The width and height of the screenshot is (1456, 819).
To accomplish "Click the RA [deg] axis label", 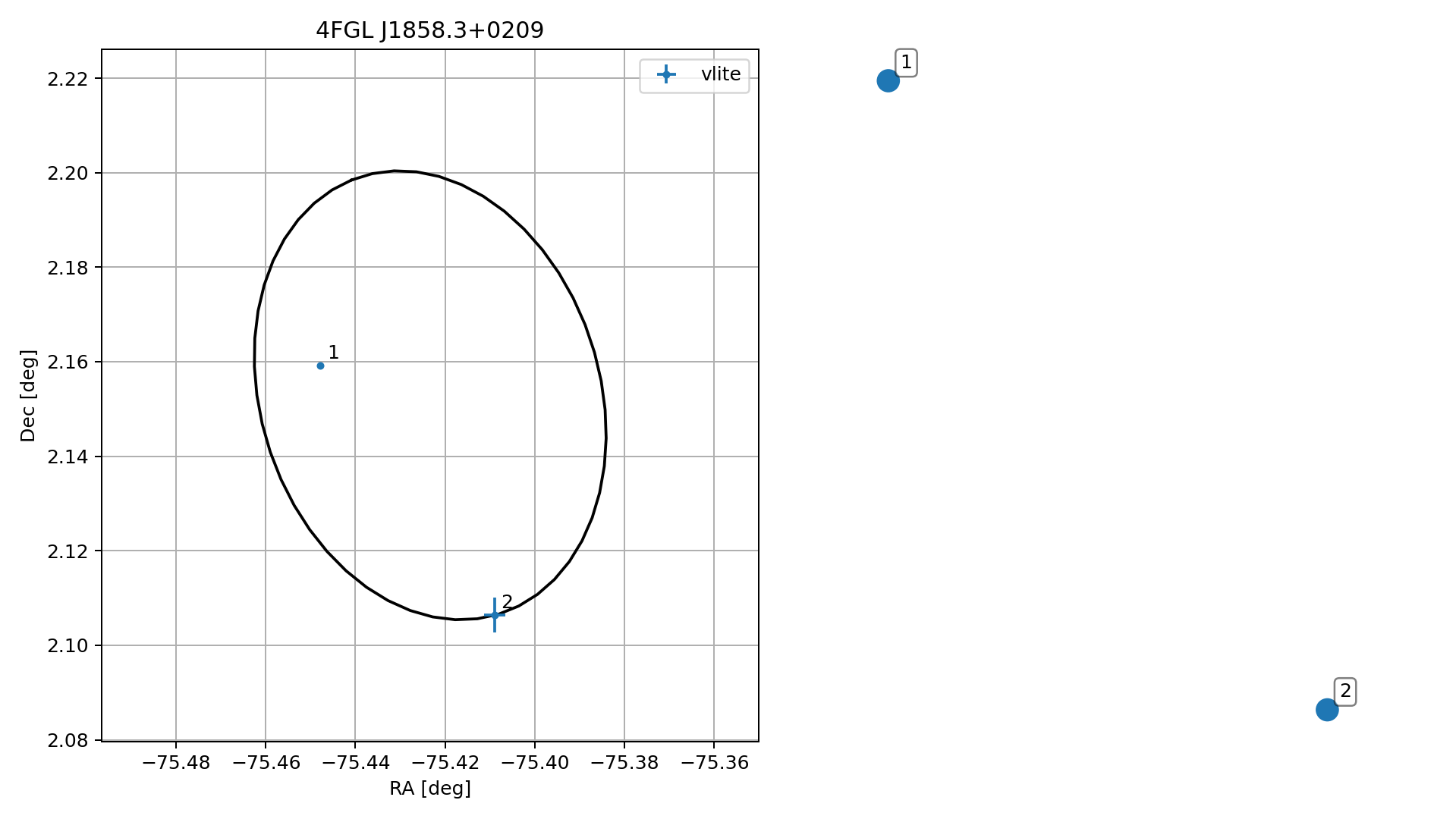I will [430, 789].
